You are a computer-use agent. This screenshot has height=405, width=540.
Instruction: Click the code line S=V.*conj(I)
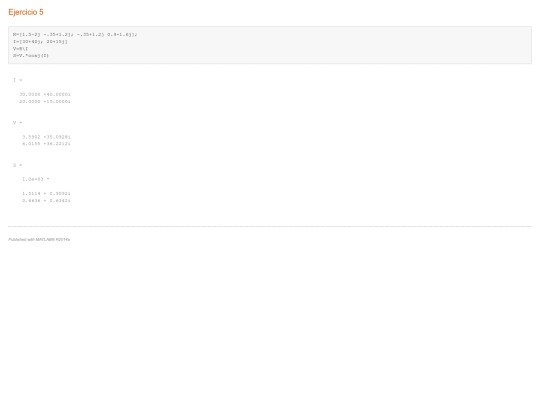tap(31, 55)
